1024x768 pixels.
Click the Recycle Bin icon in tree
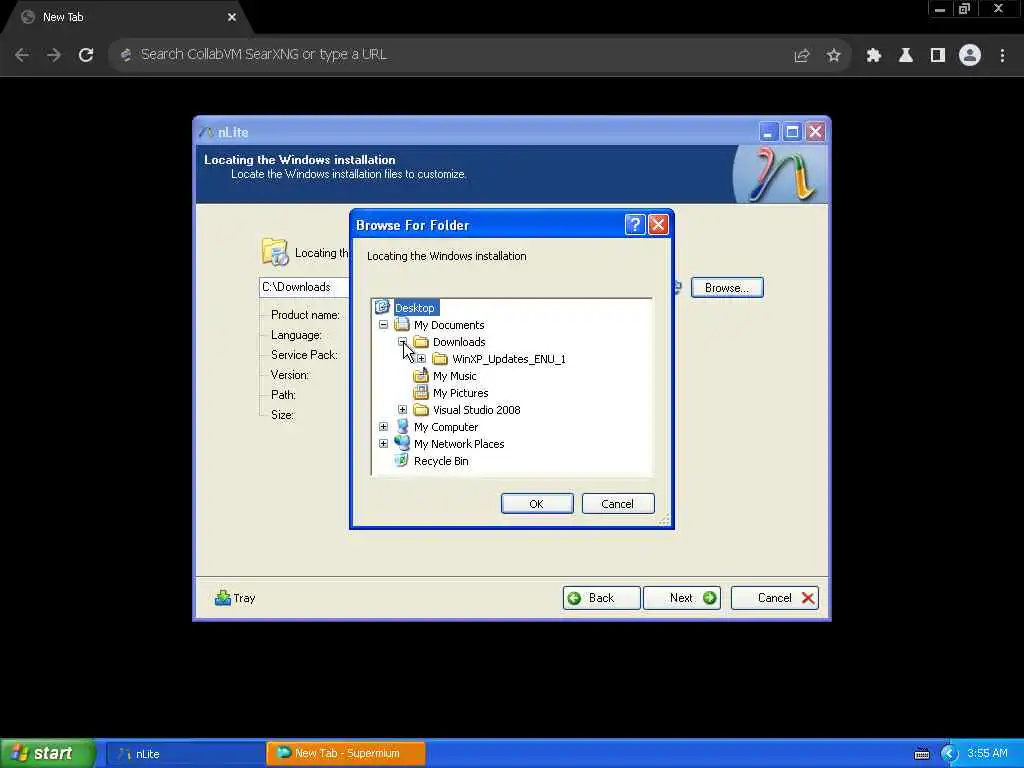pos(402,460)
